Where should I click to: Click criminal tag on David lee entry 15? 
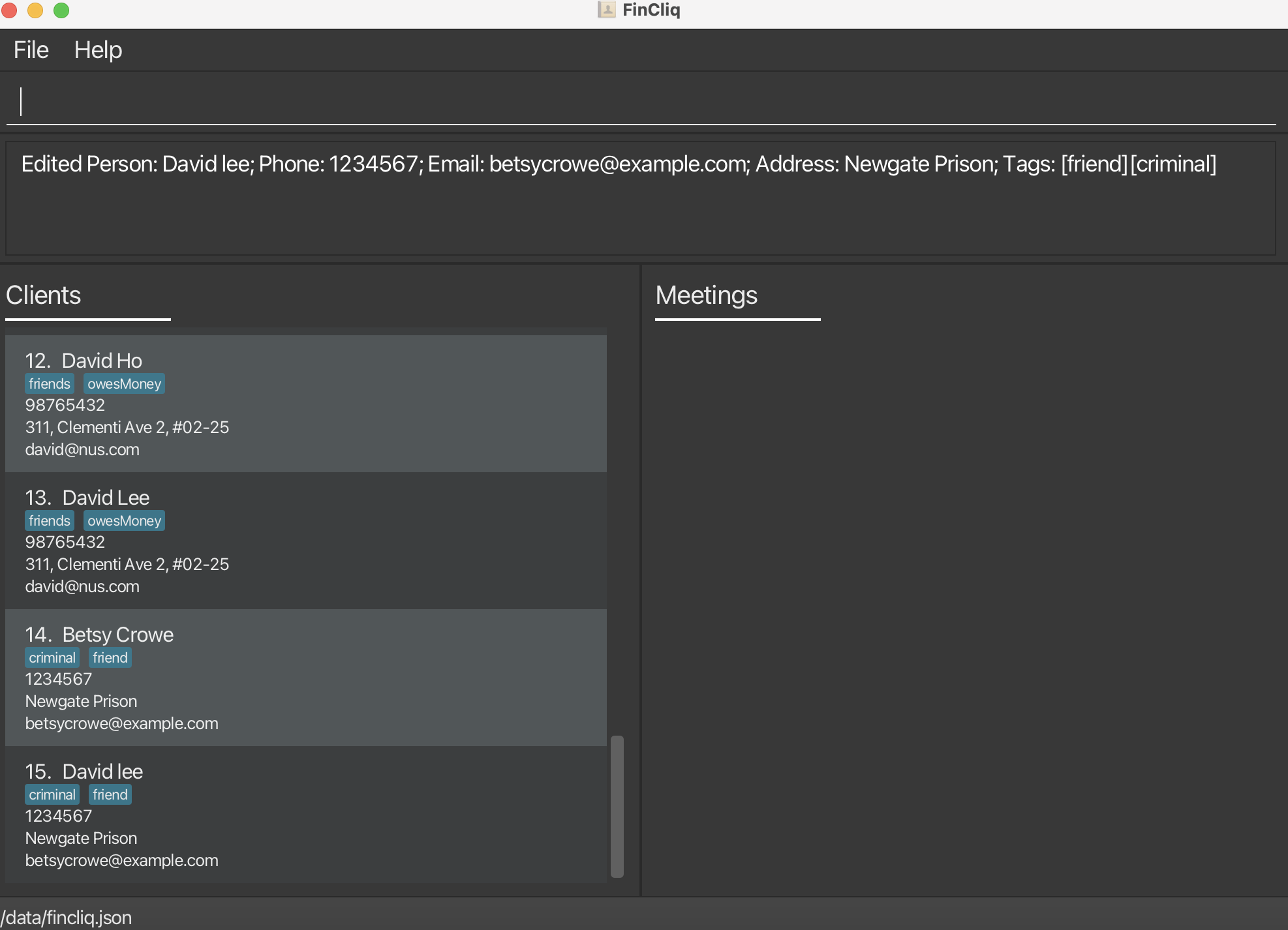point(52,795)
